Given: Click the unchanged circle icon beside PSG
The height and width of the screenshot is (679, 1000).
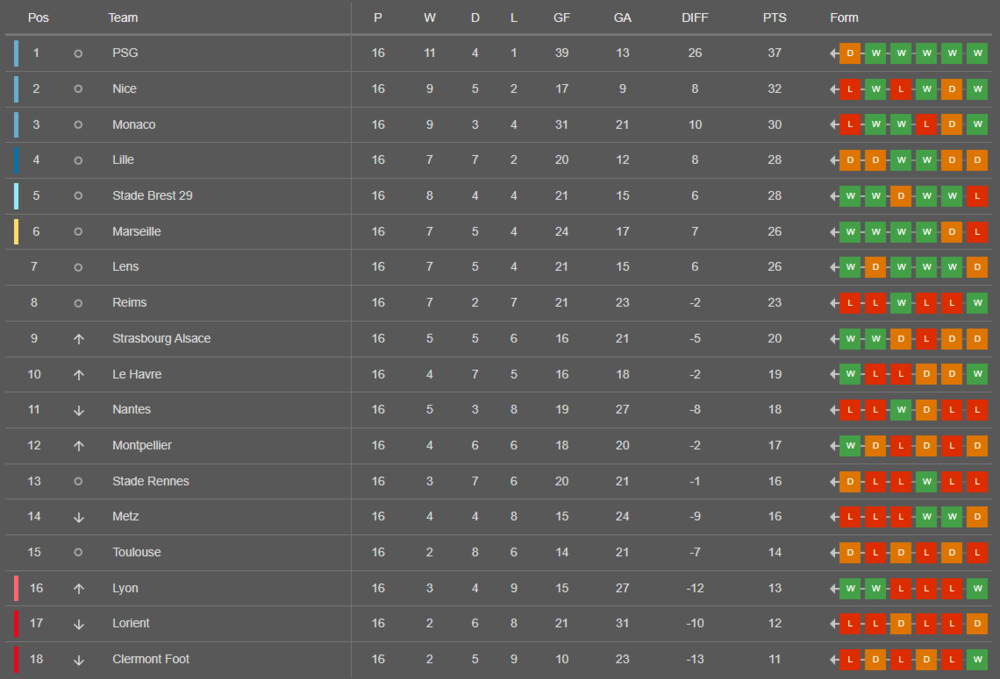Looking at the screenshot, I should tap(78, 53).
